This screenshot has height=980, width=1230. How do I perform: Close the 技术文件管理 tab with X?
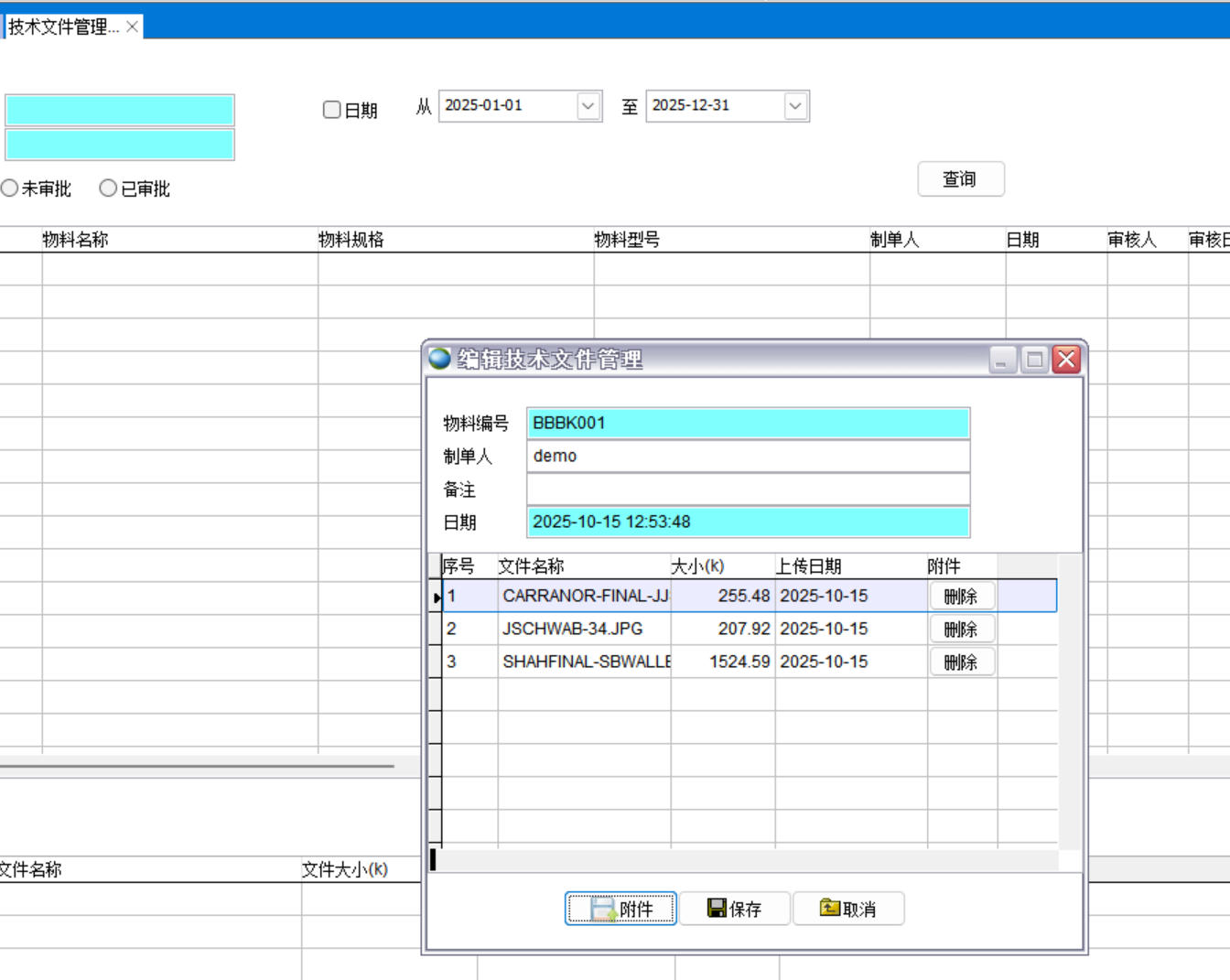[133, 27]
